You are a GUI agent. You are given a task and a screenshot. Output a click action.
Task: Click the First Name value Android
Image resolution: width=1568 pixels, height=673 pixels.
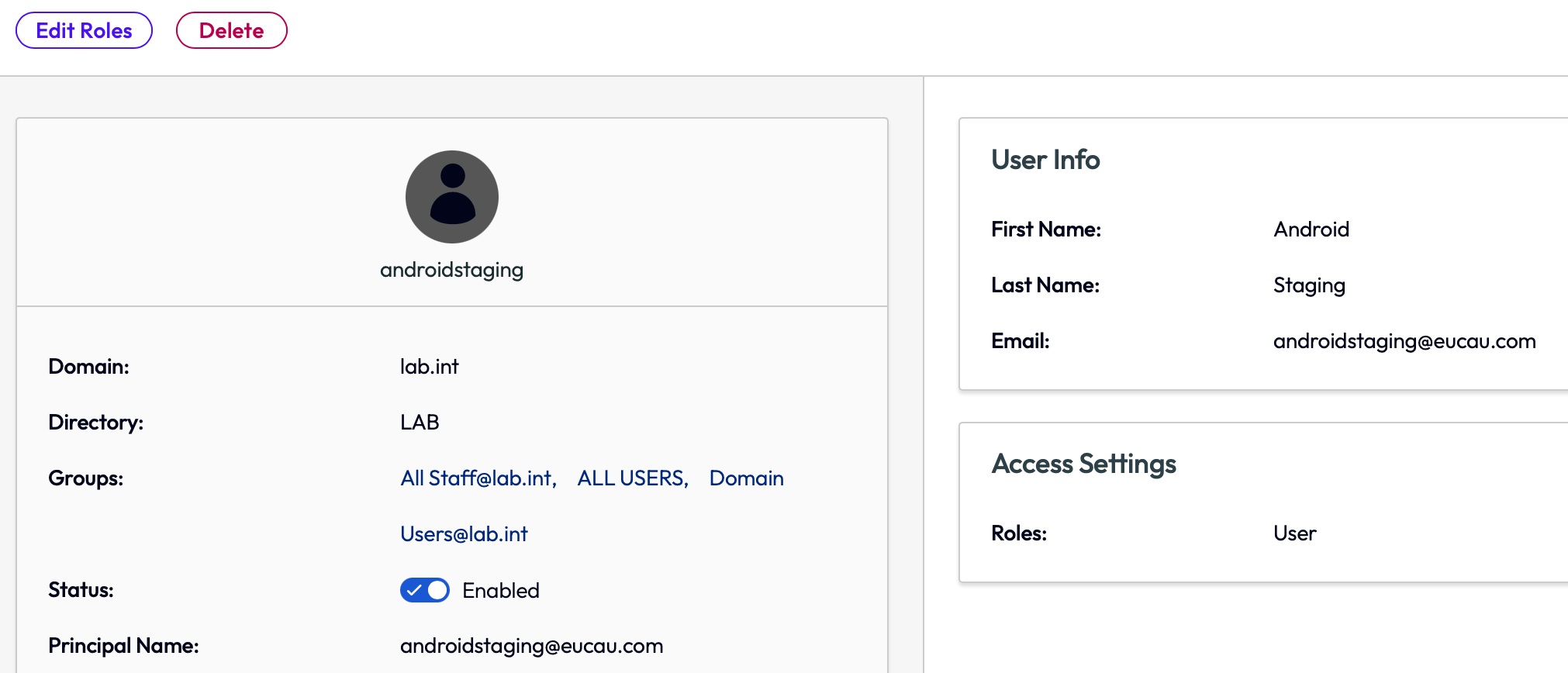pyautogui.click(x=1311, y=230)
